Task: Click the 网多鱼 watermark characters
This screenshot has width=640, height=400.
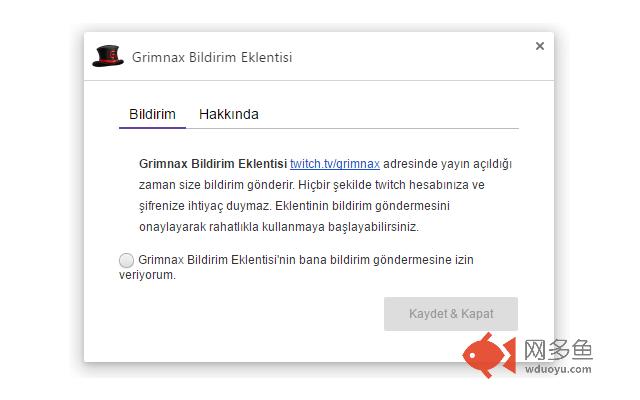Action: pyautogui.click(x=558, y=350)
